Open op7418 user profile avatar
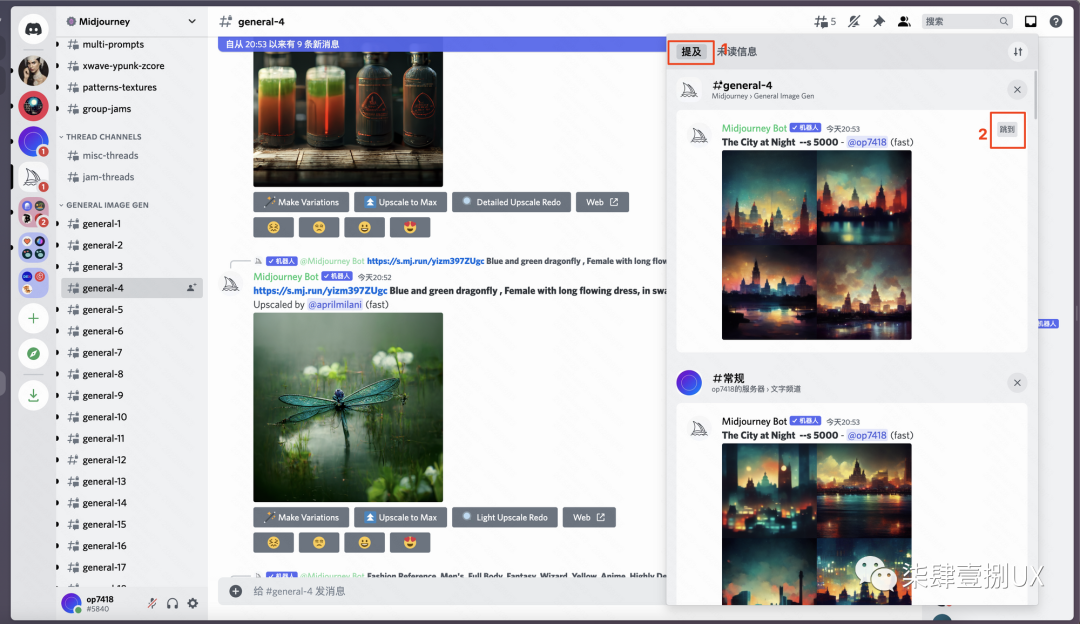The image size is (1080, 624). (x=71, y=603)
